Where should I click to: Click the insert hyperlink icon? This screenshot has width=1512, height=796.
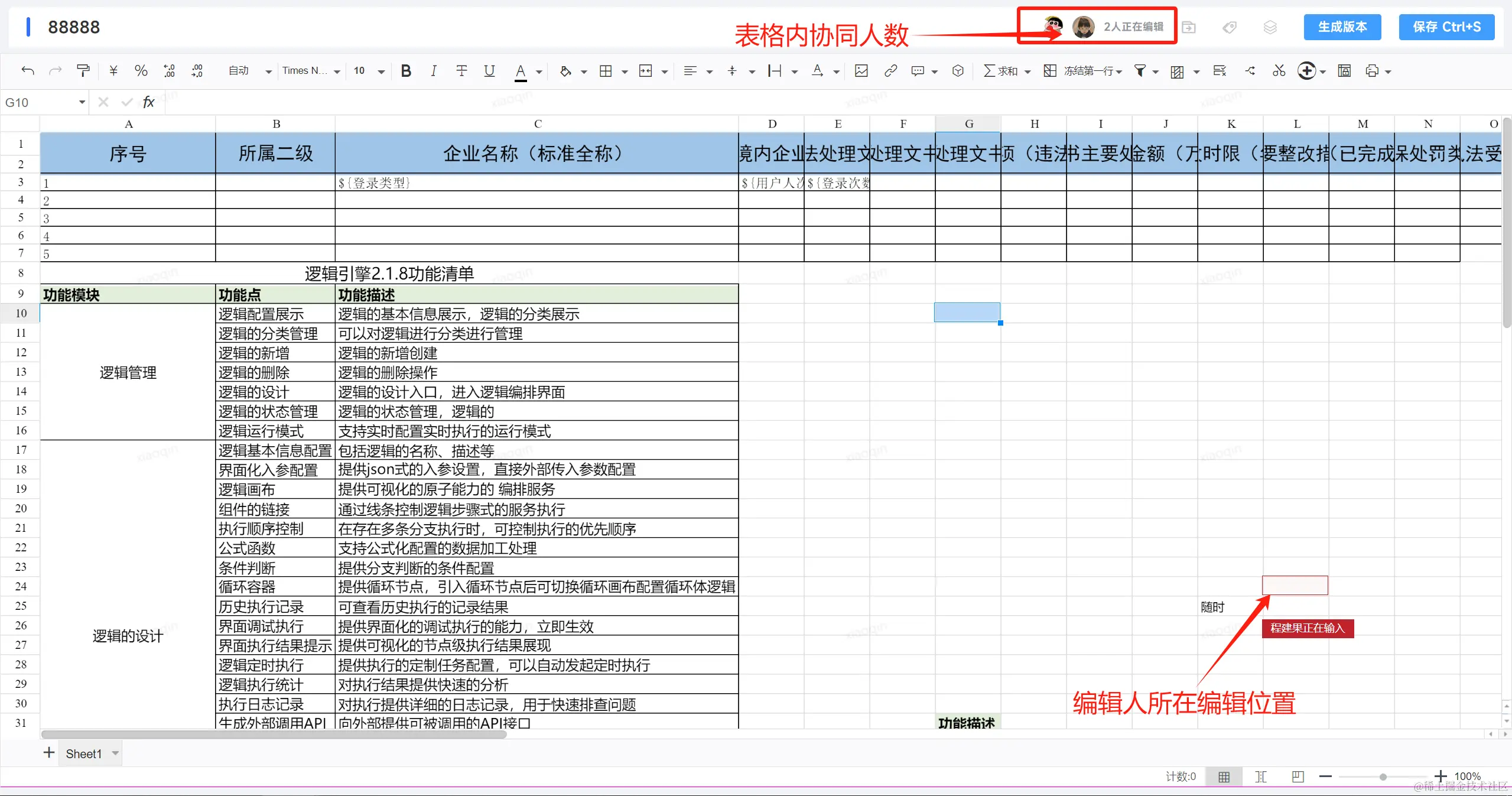pyautogui.click(x=890, y=71)
